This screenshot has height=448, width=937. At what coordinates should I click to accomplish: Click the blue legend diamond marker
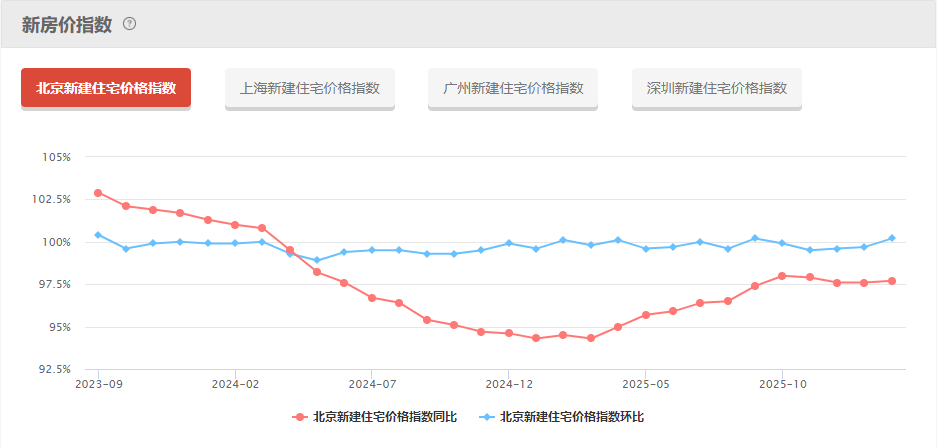(x=488, y=417)
